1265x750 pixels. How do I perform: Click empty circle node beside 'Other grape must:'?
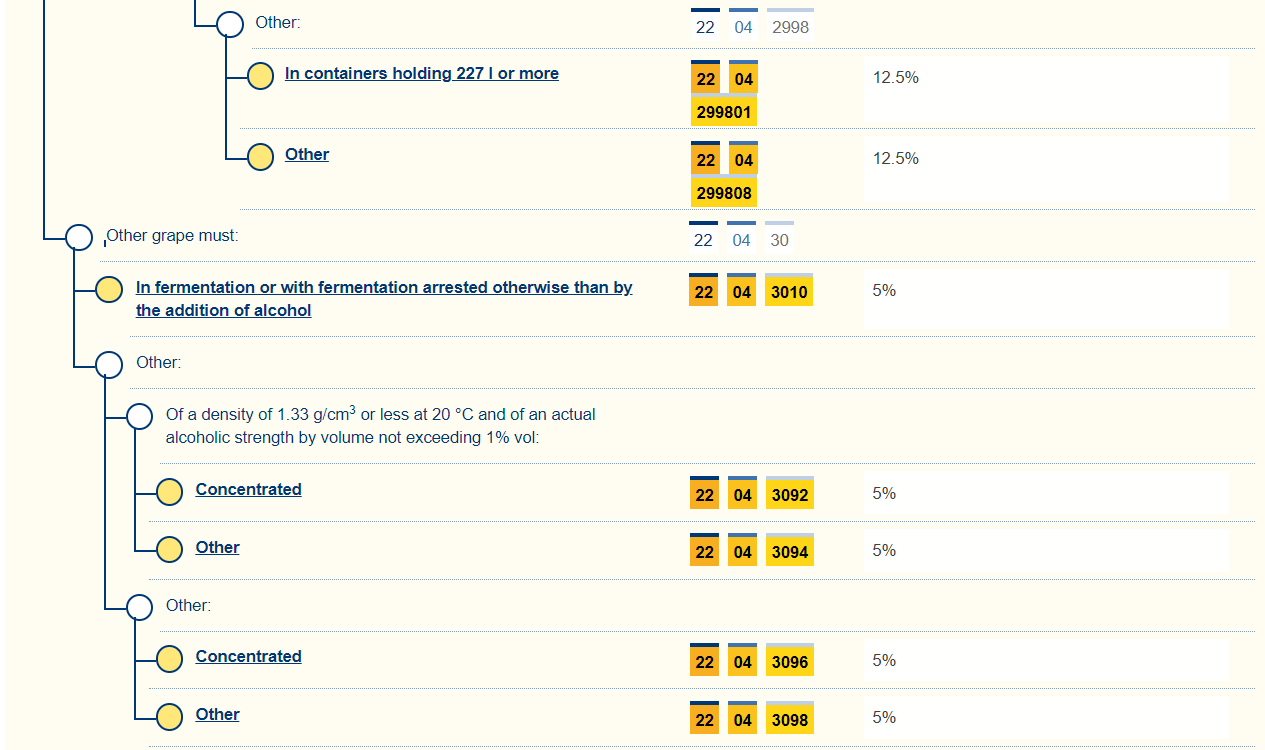pyautogui.click(x=79, y=238)
